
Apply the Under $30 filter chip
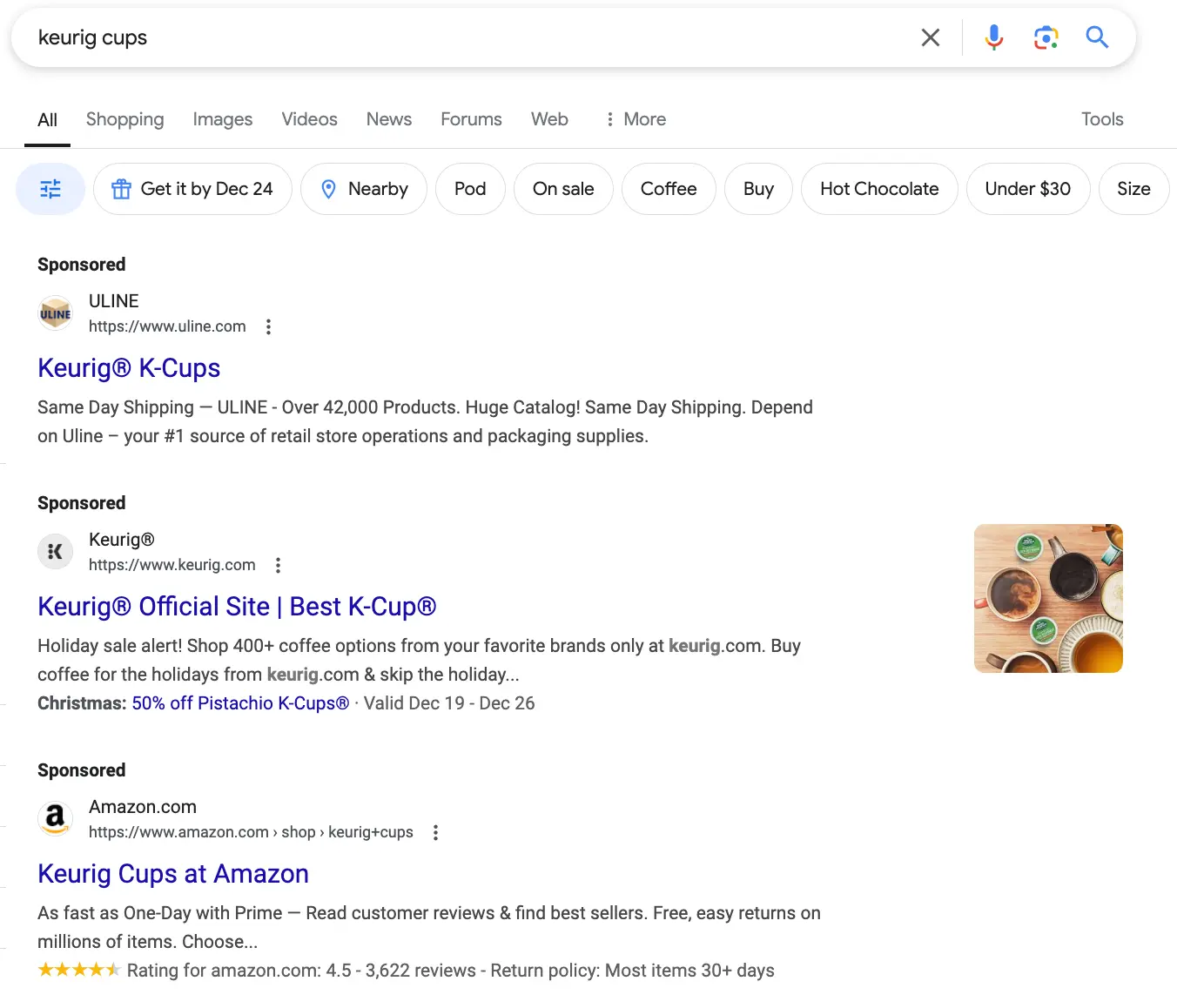click(x=1028, y=189)
